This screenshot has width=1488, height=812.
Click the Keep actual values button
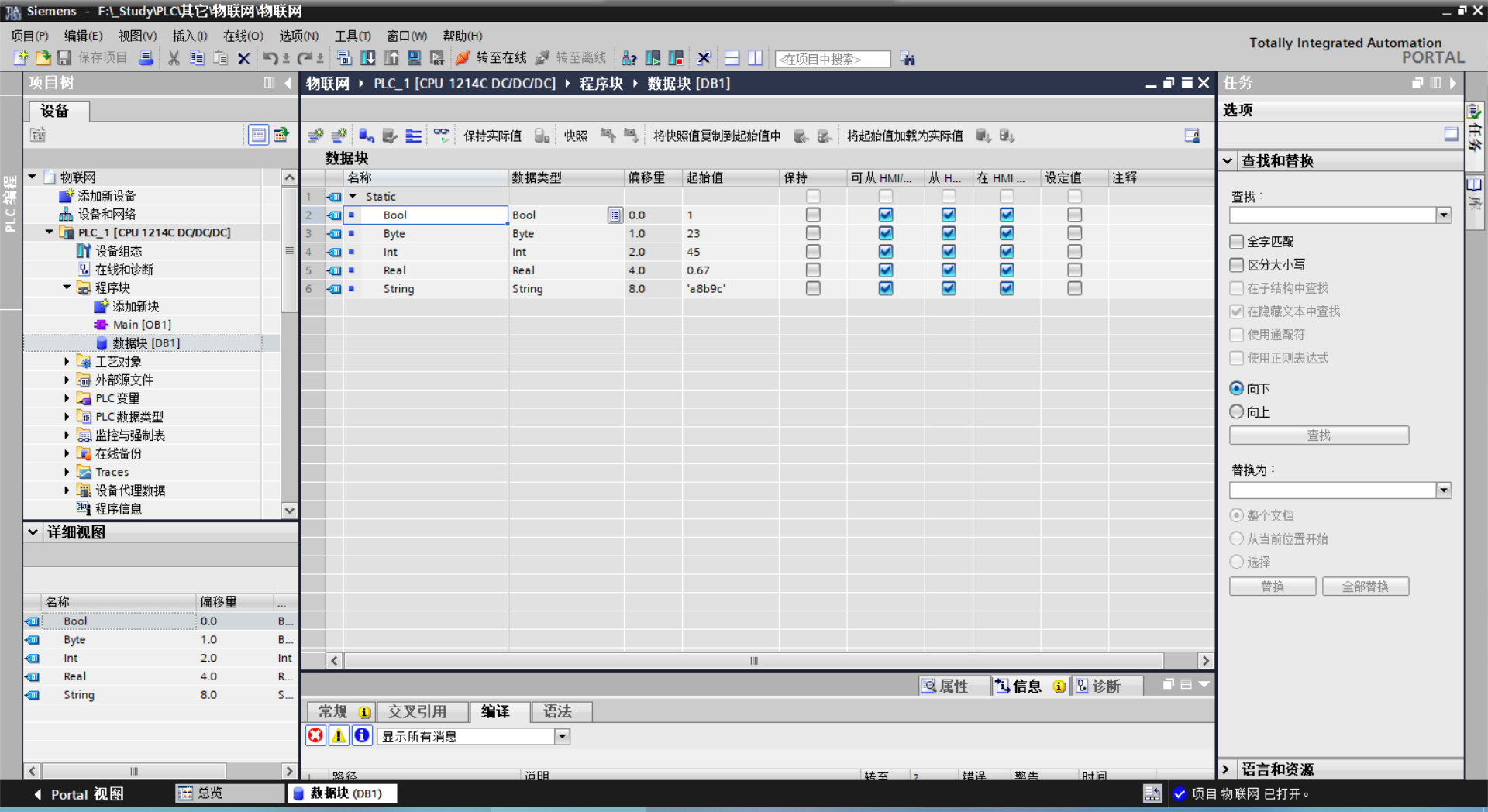[492, 136]
